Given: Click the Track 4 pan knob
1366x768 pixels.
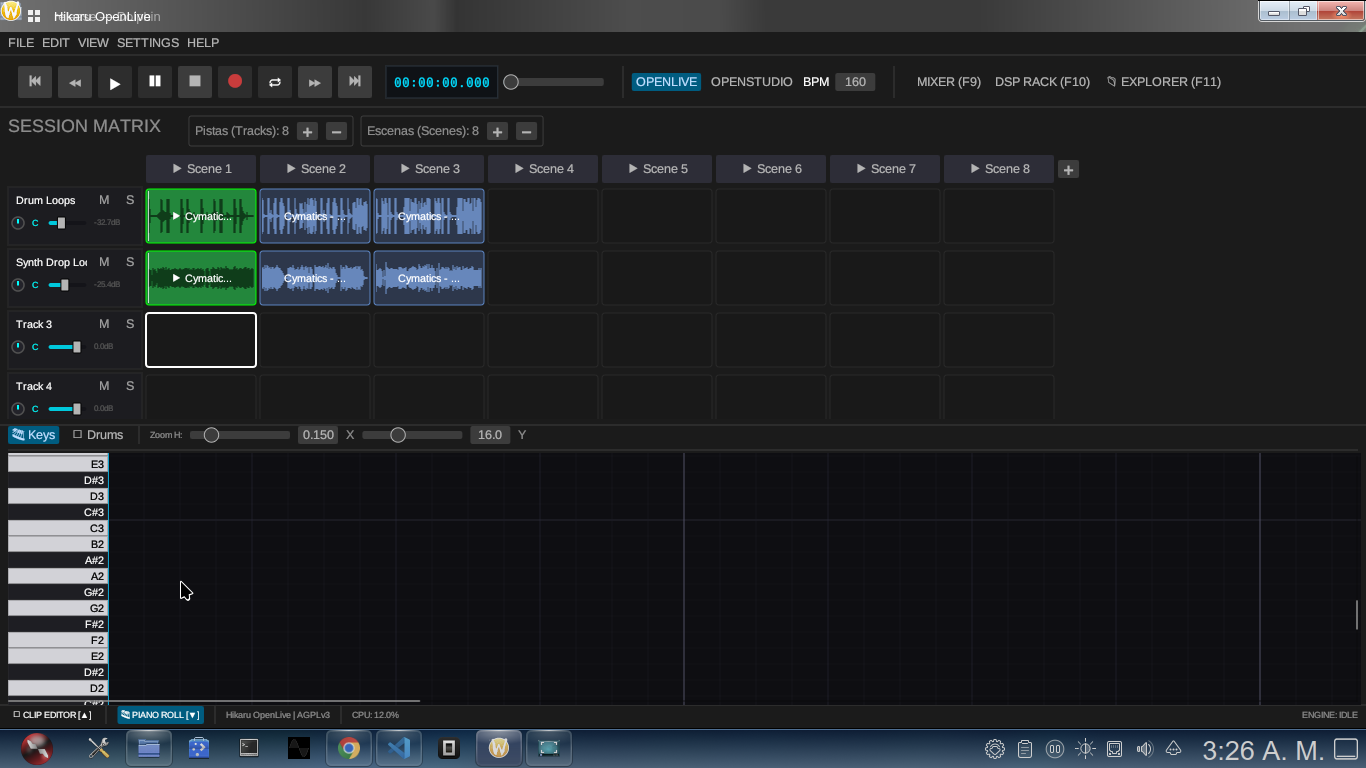Looking at the screenshot, I should pos(18,409).
